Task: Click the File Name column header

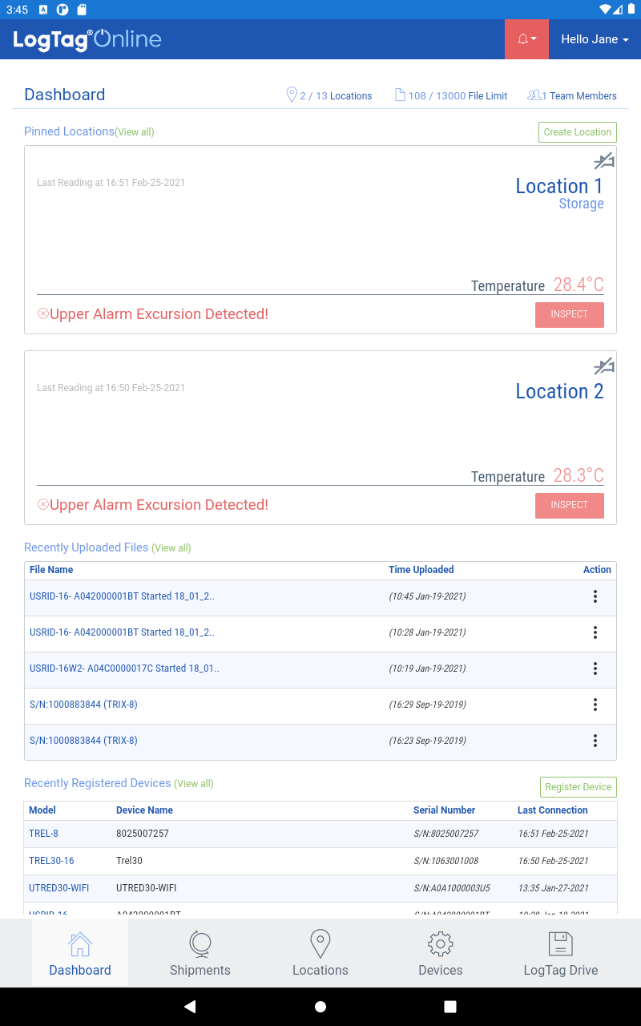Action: 51,569
